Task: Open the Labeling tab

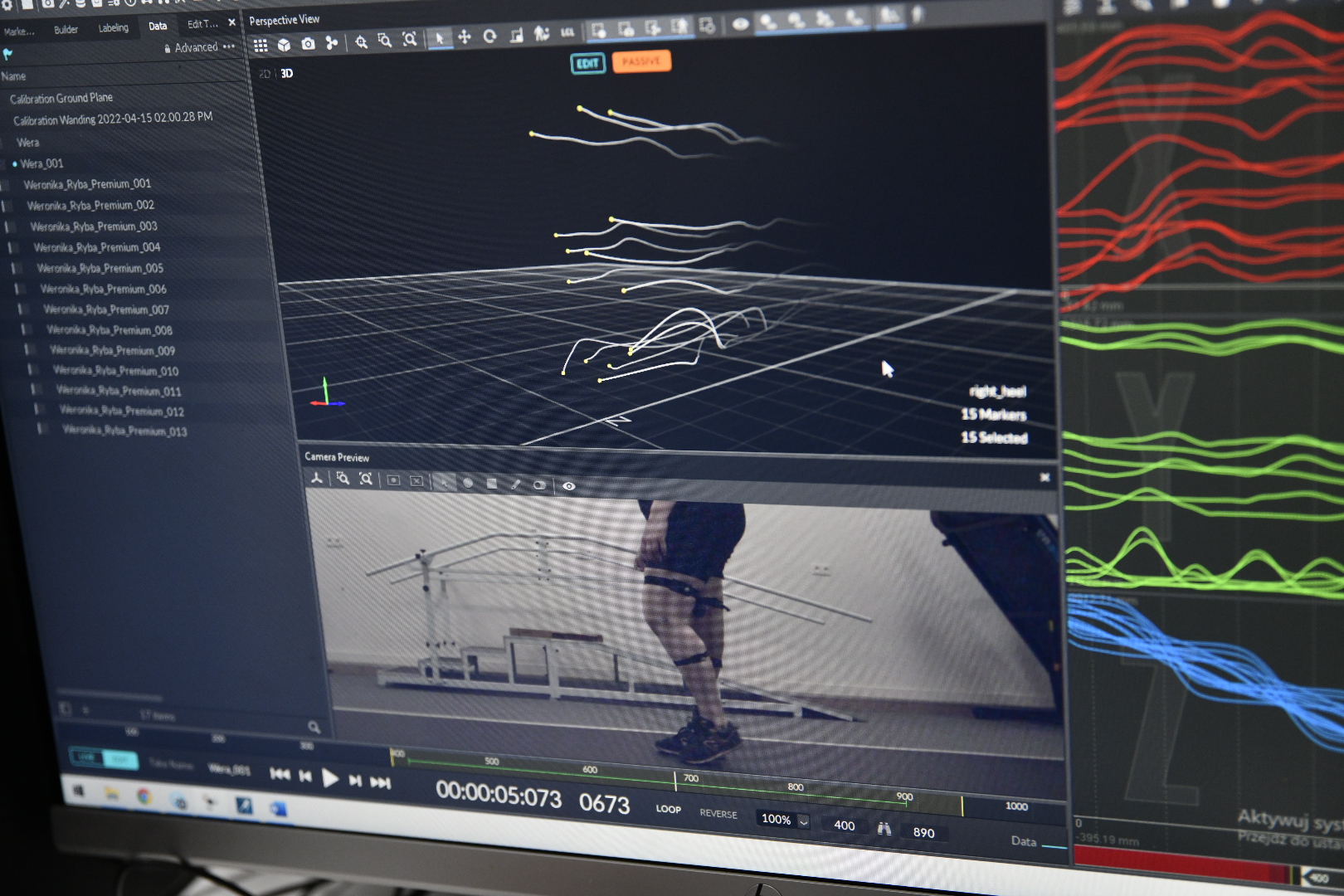Action: coord(114,28)
